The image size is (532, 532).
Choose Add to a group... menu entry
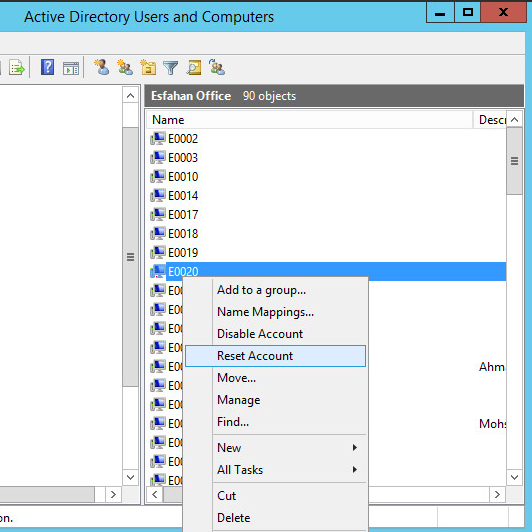tap(276, 290)
